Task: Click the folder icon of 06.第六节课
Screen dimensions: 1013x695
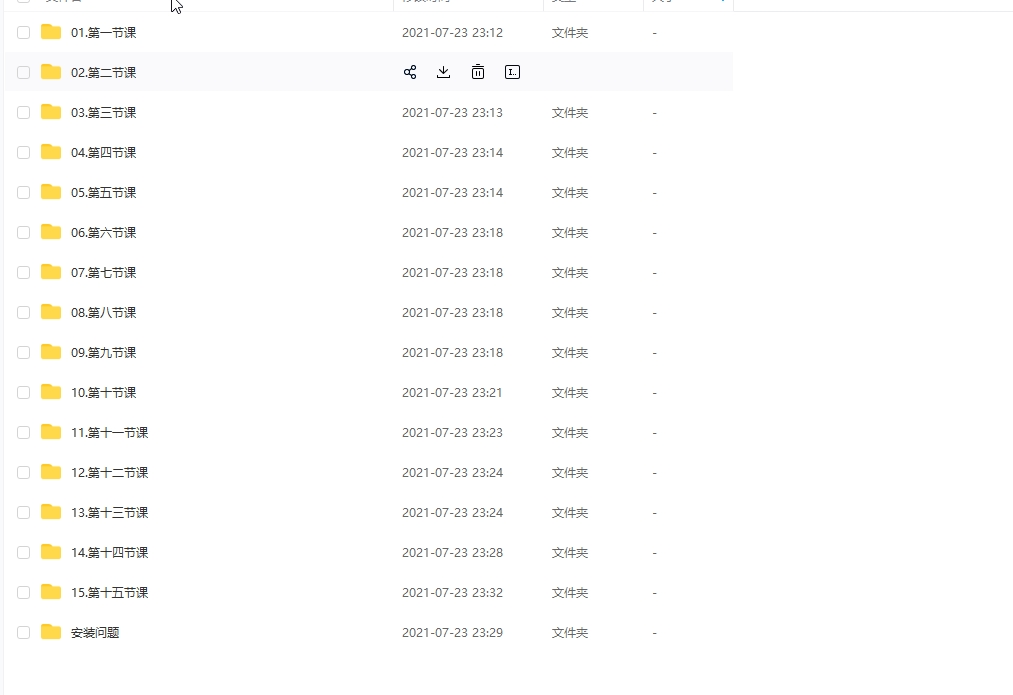Action: point(51,233)
